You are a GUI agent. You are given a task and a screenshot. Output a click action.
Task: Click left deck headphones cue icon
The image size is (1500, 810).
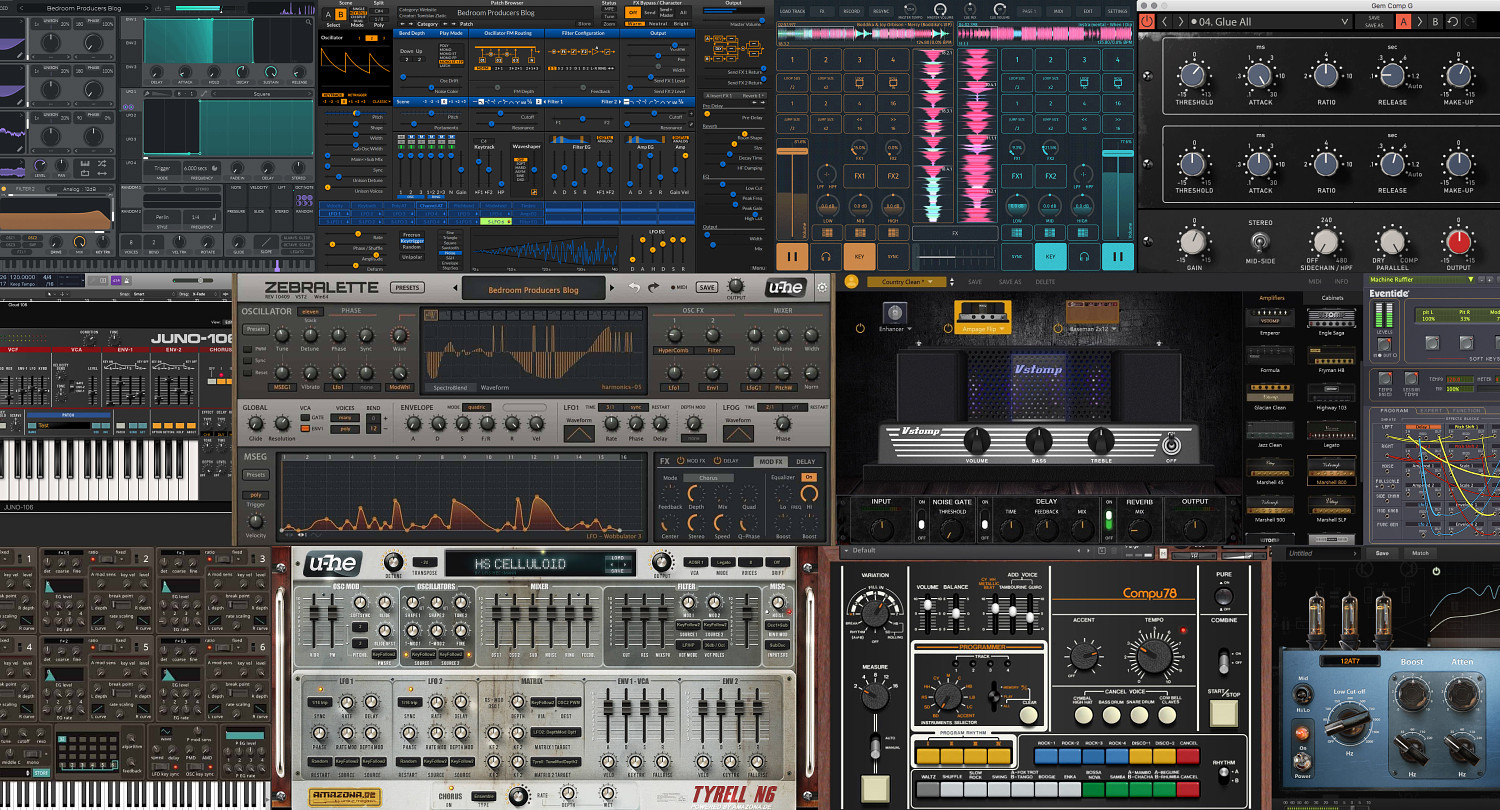tap(826, 256)
